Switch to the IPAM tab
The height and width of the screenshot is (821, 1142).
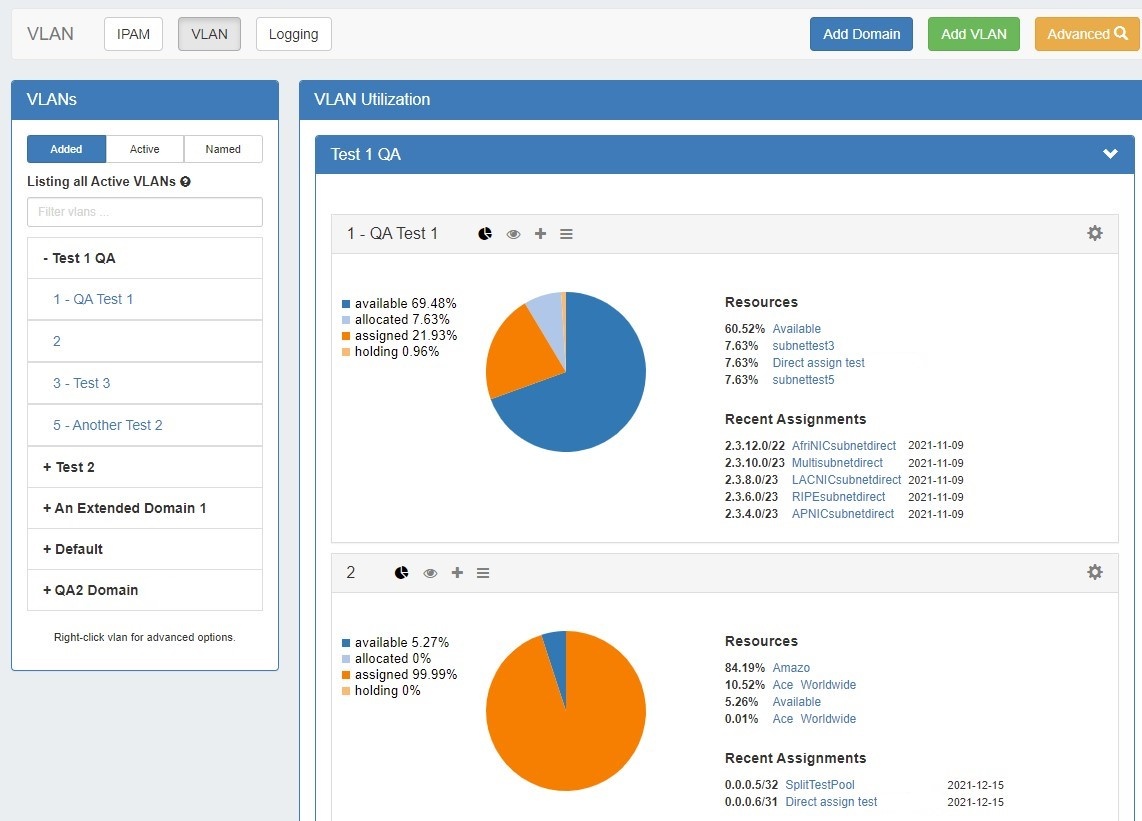(x=133, y=34)
